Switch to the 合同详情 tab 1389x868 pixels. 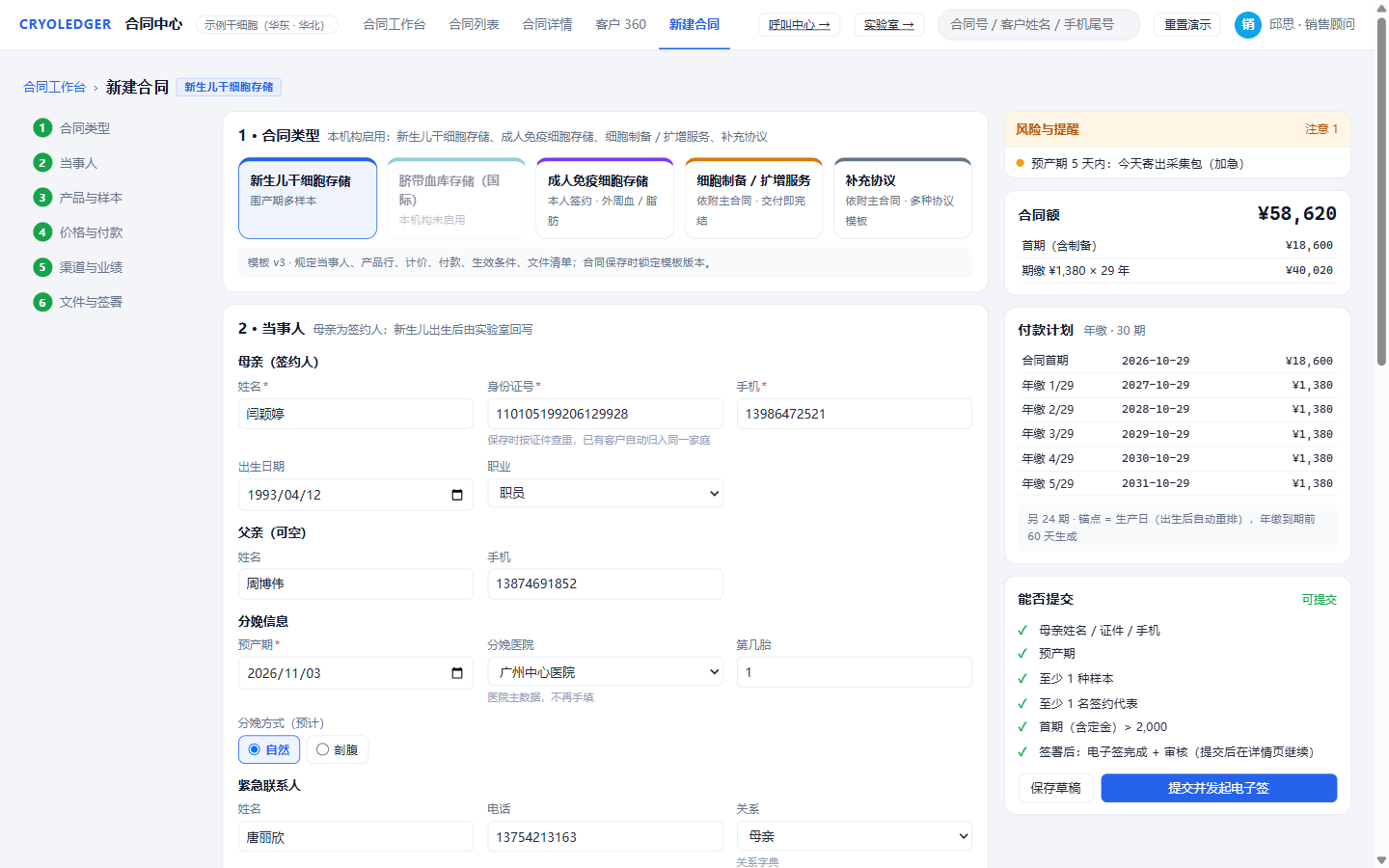click(548, 24)
